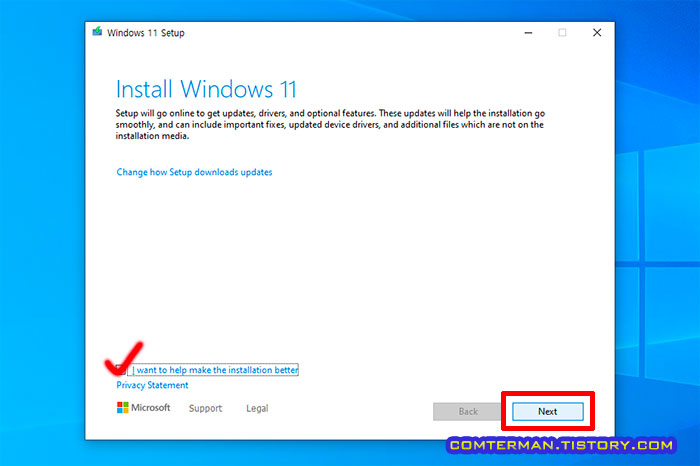
Task: Close the Windows 11 Setup window
Action: tap(597, 33)
